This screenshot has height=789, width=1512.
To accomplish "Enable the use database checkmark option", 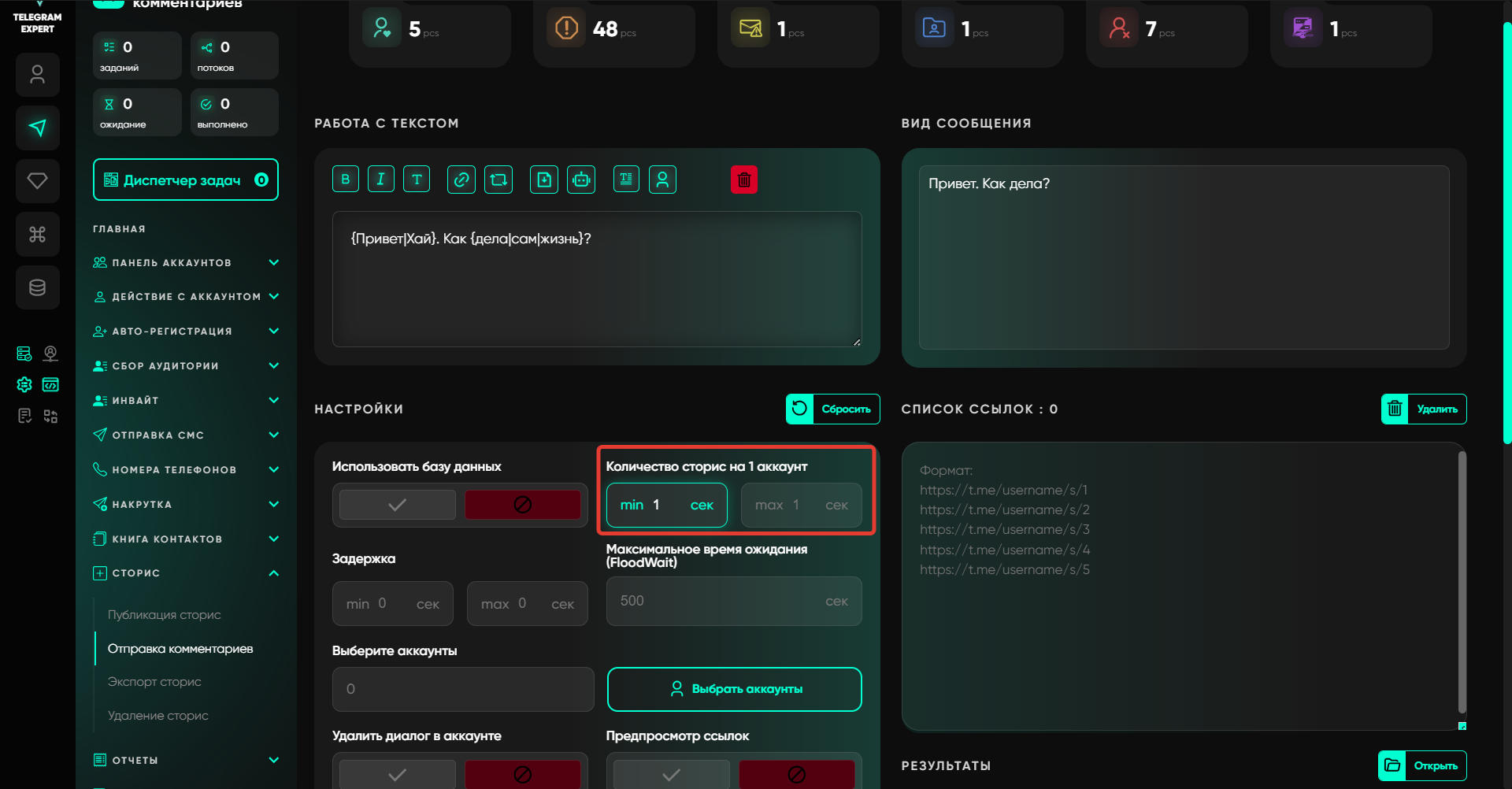I will (x=397, y=505).
